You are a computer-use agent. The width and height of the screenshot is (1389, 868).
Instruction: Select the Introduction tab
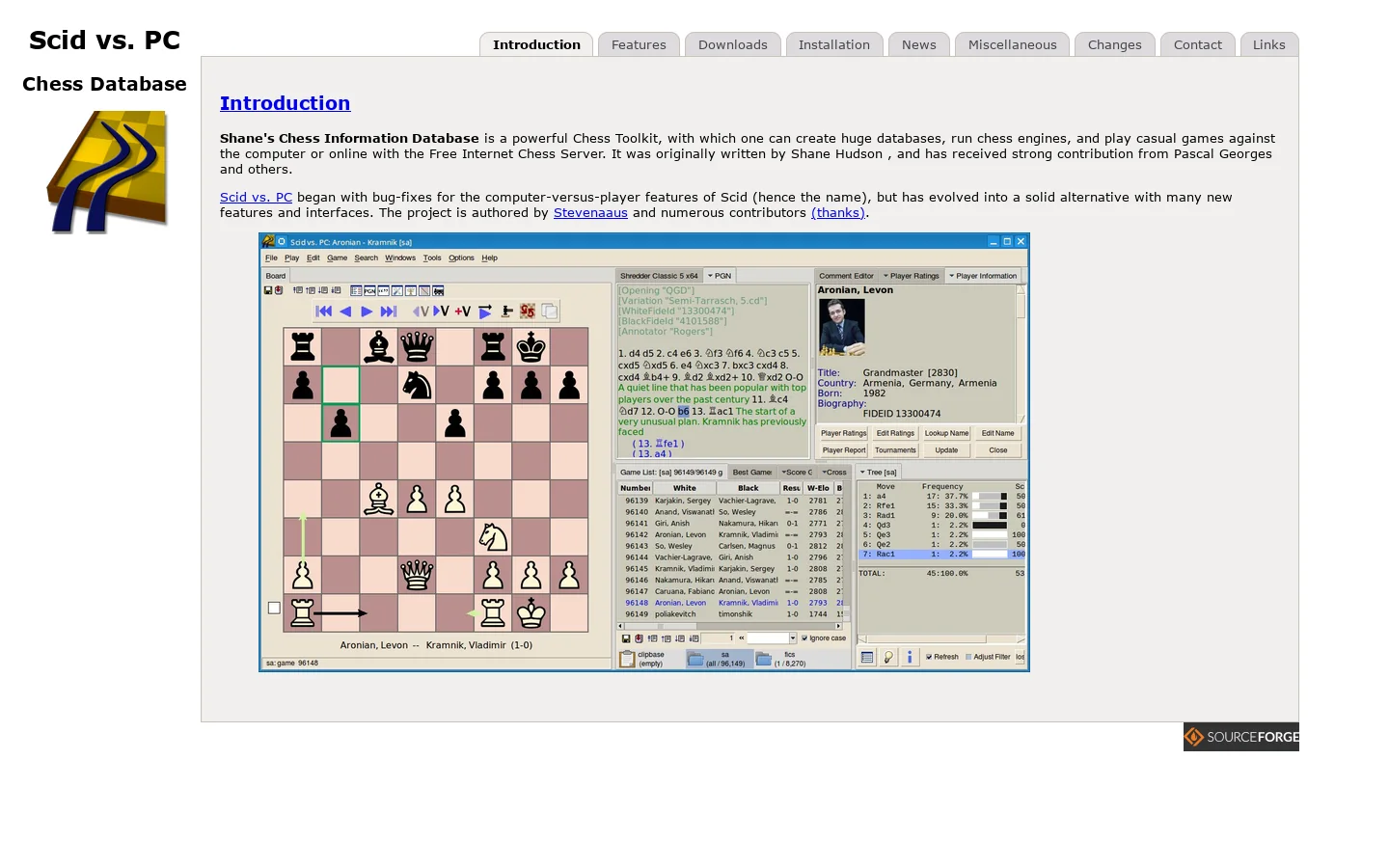pos(536,44)
